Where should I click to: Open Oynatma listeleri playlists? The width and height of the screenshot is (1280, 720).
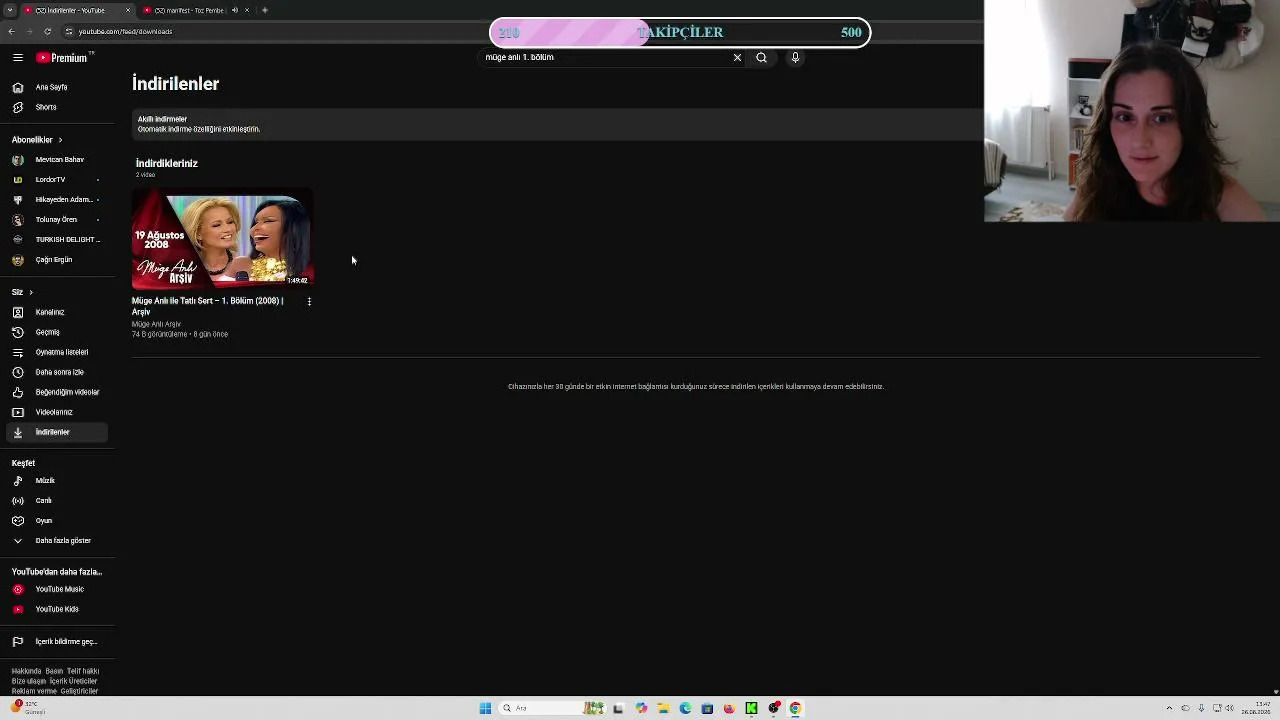(57, 352)
